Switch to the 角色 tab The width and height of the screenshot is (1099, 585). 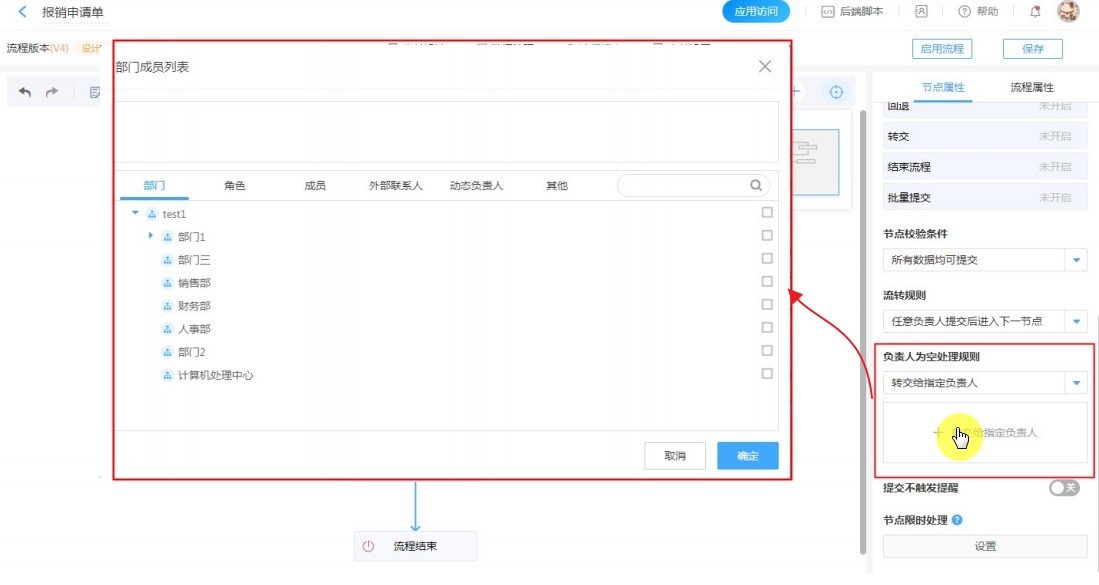pos(235,186)
